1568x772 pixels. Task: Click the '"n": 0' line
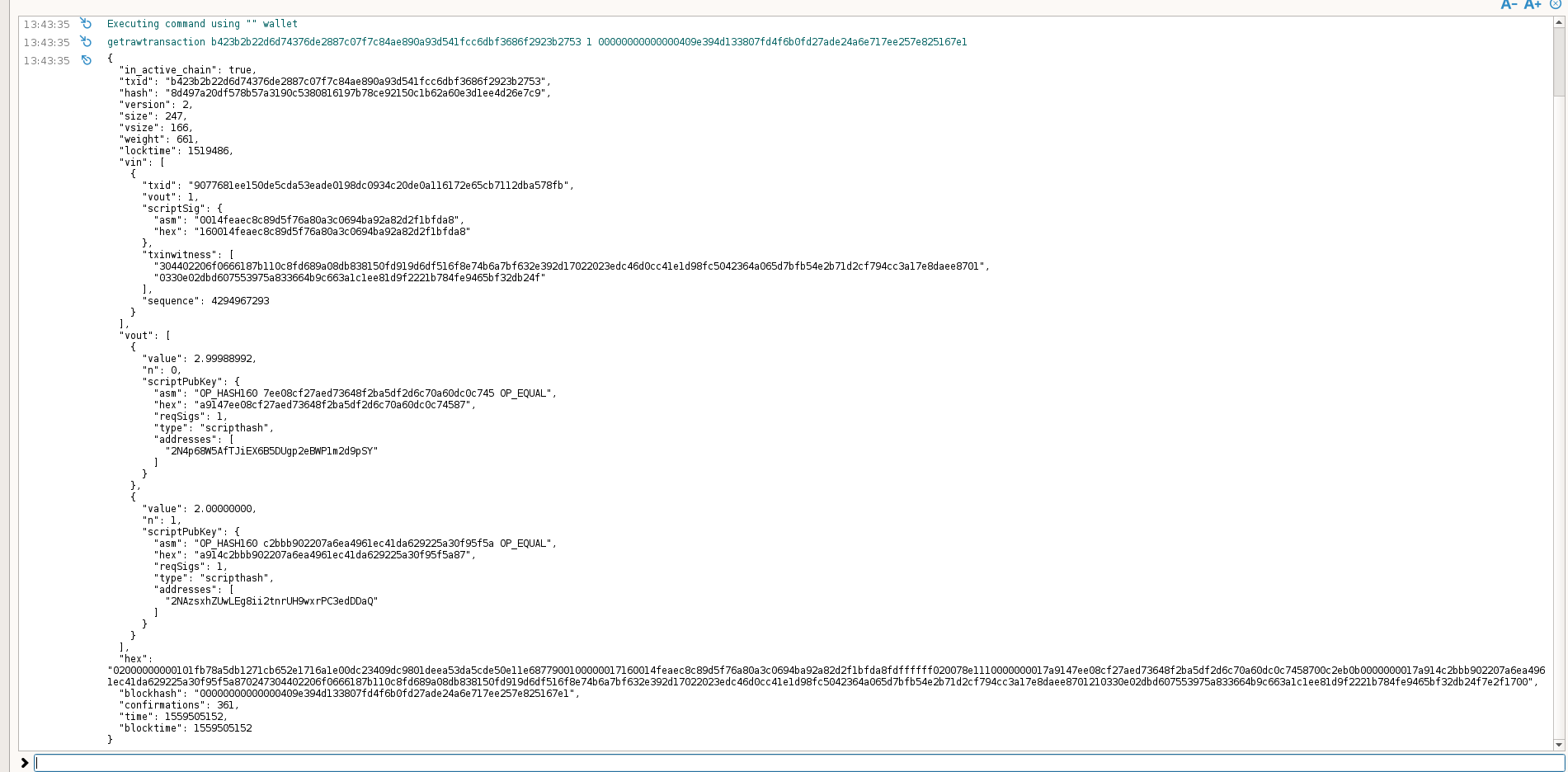pos(162,370)
